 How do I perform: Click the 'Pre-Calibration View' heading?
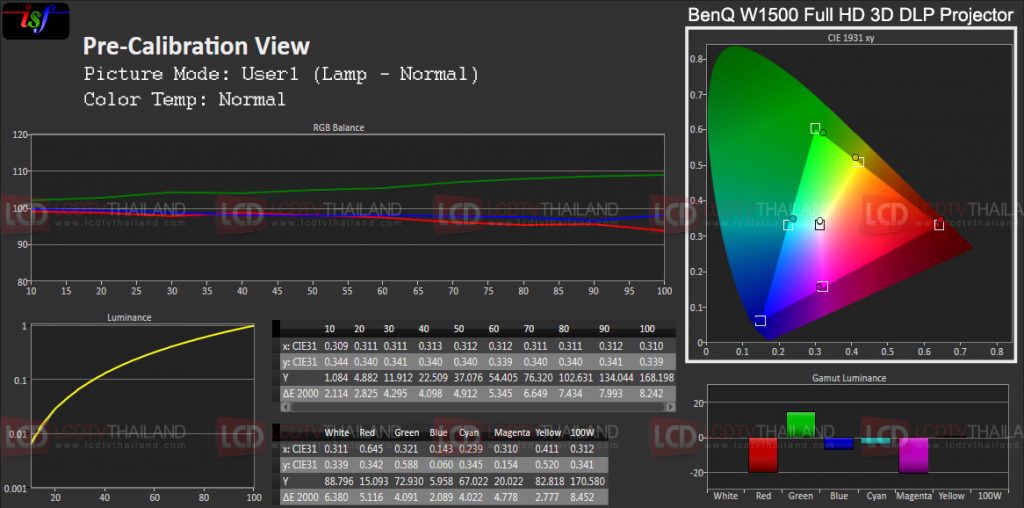197,46
